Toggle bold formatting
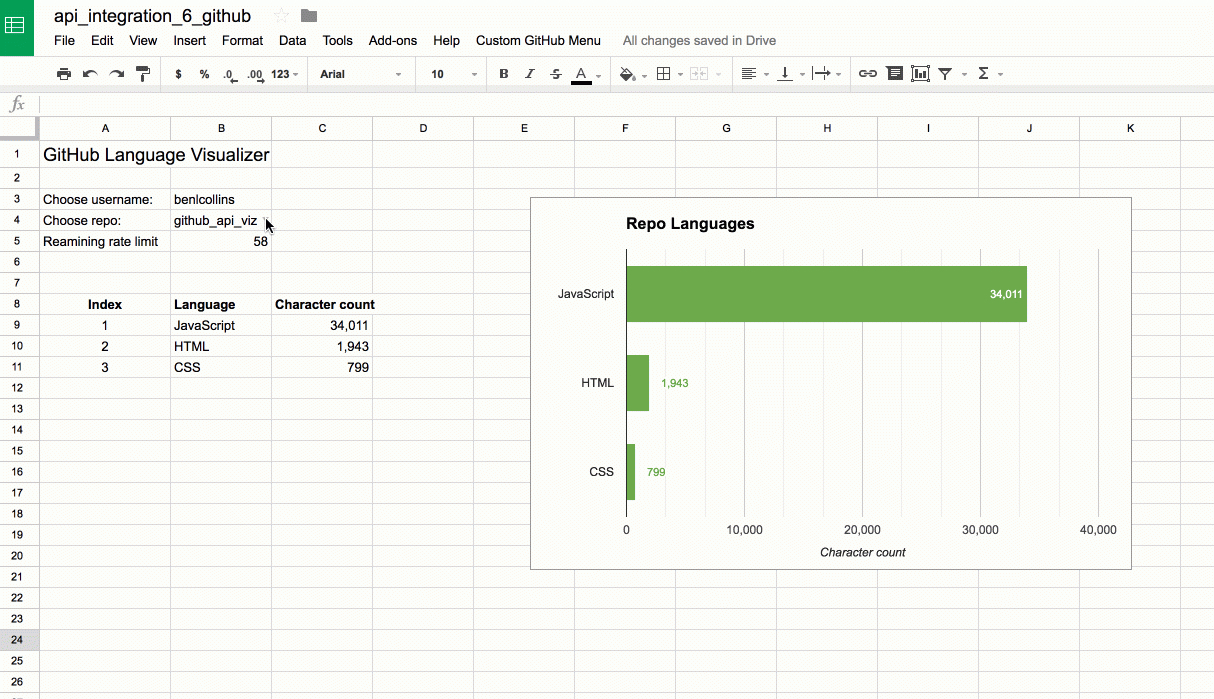Viewport: 1214px width, 699px height. (503, 73)
